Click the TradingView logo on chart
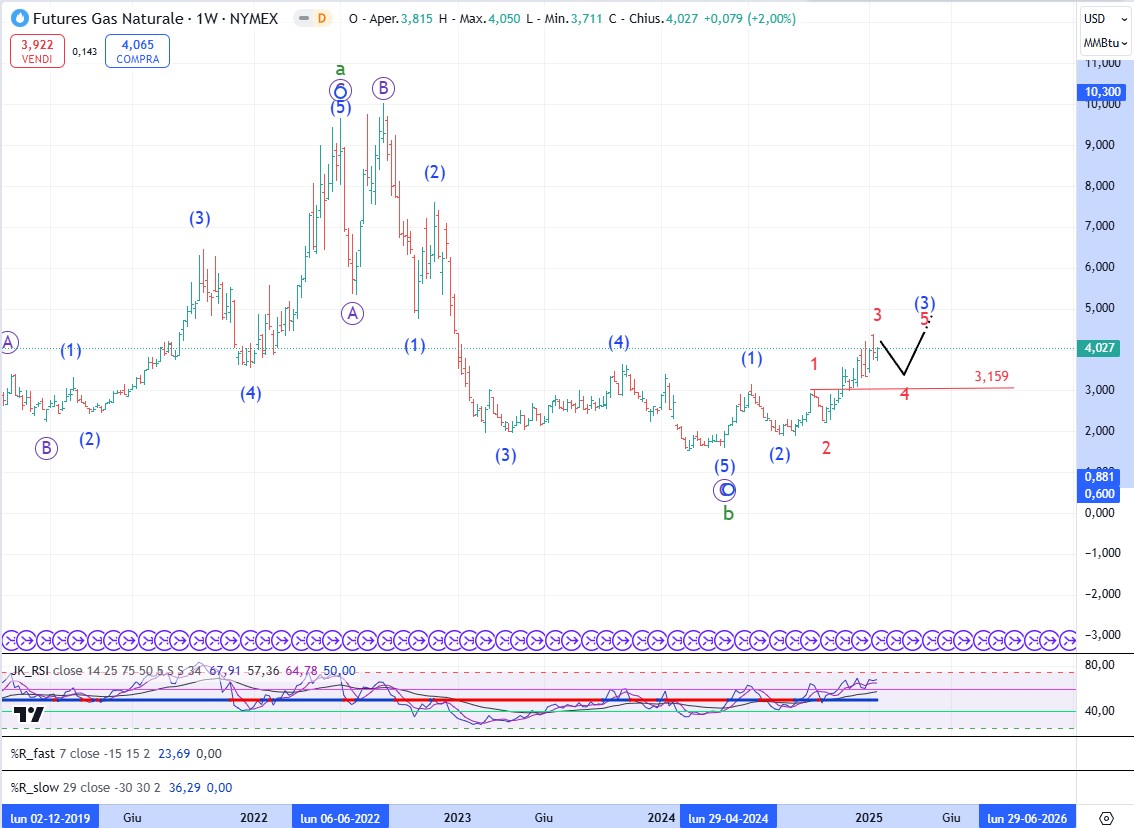Viewport: 1134px width, 828px height. [29, 714]
